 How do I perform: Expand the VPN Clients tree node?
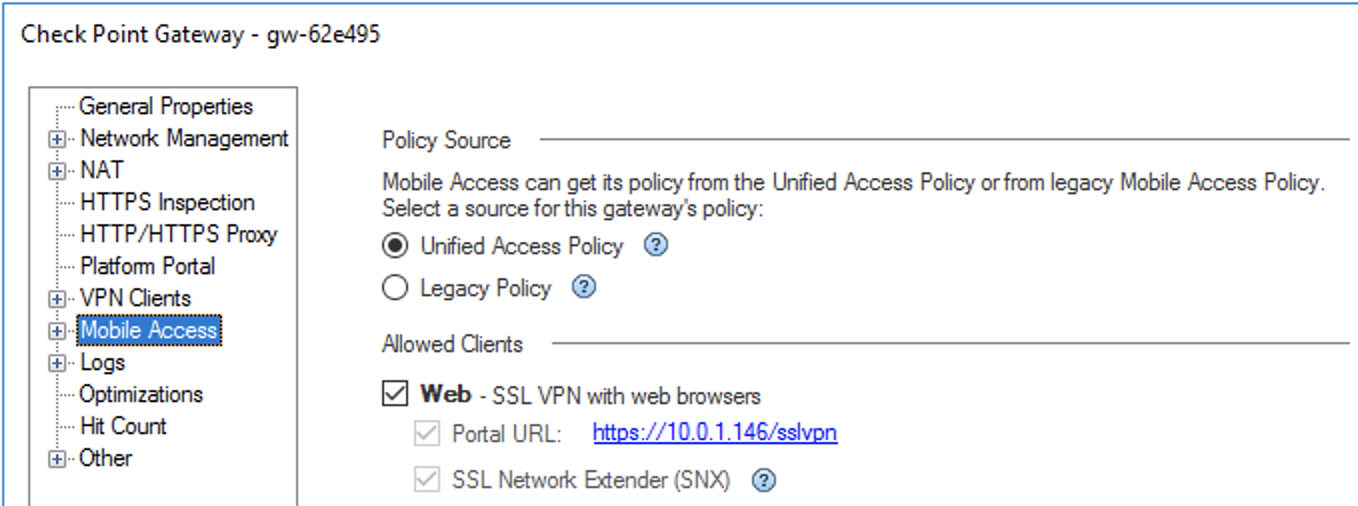(57, 299)
